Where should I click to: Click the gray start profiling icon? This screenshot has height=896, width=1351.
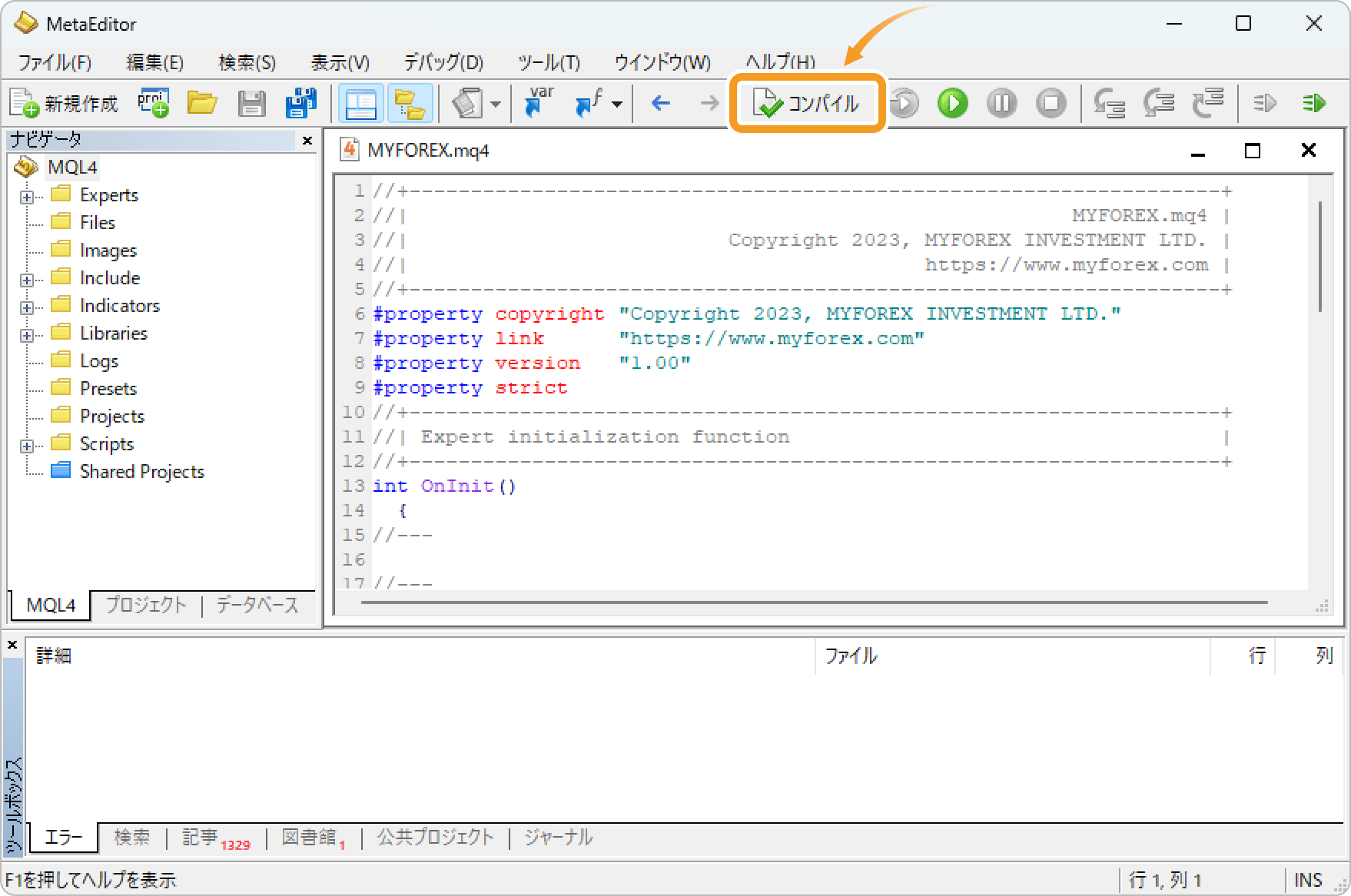click(x=1265, y=103)
